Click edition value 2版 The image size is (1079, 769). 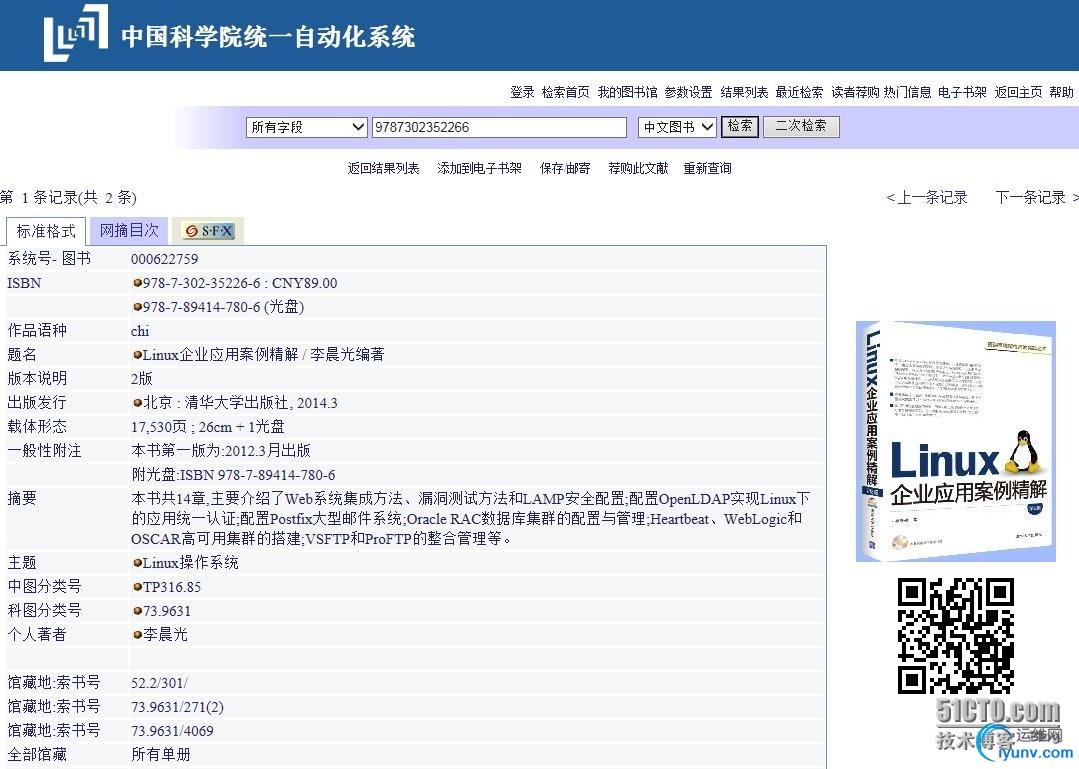click(142, 378)
